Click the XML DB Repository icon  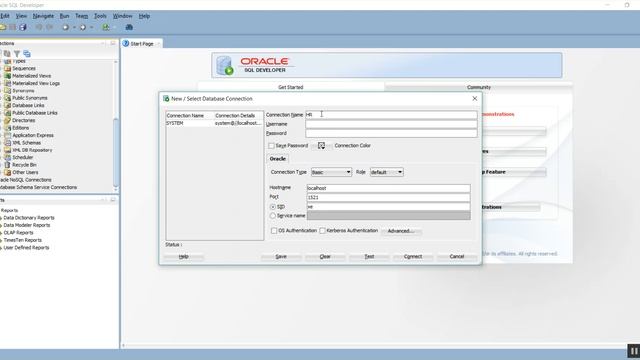7,150
